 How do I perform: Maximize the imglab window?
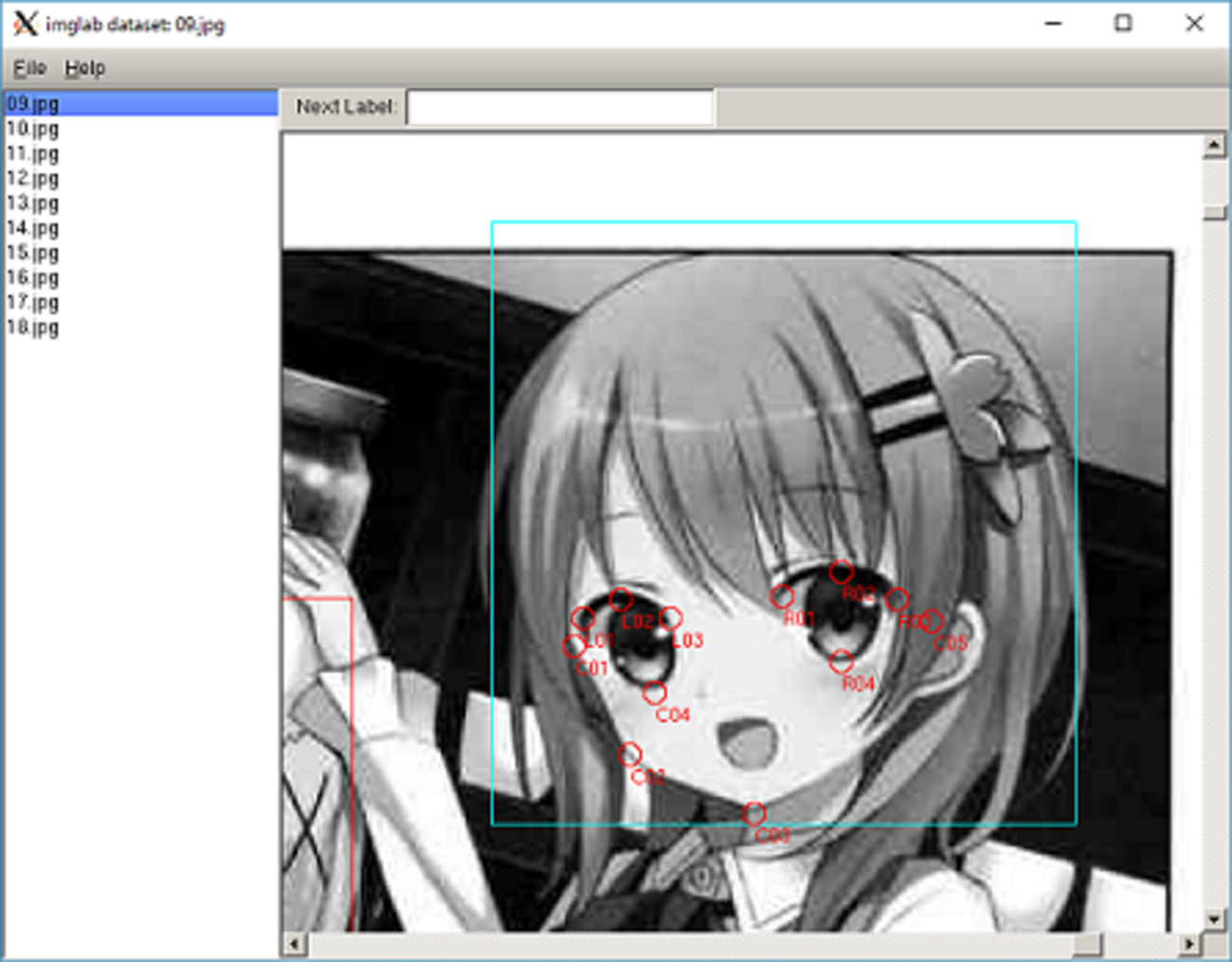(1123, 24)
